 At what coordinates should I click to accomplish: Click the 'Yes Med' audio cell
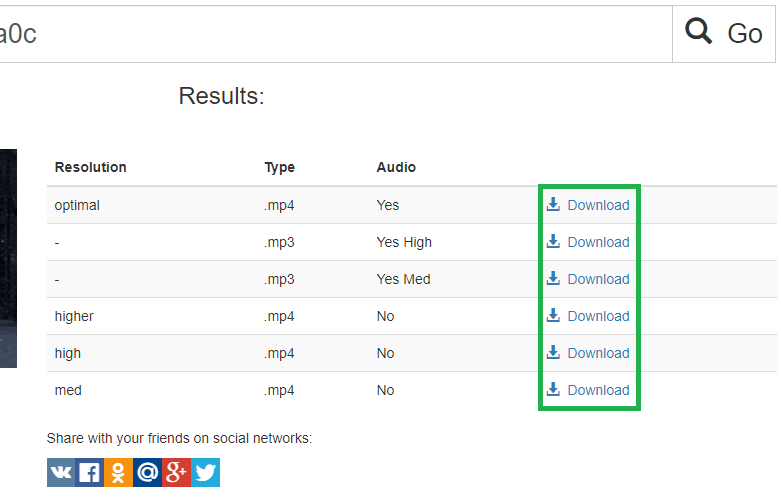403,279
